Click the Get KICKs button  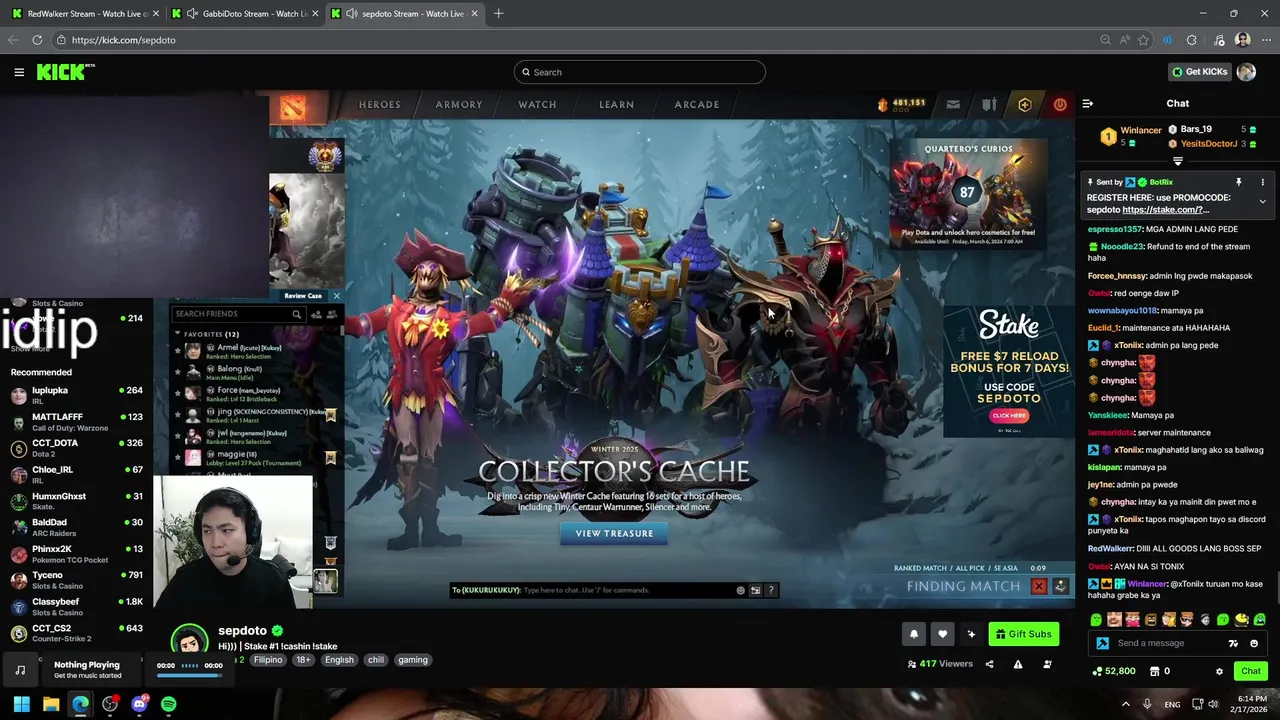point(1199,72)
